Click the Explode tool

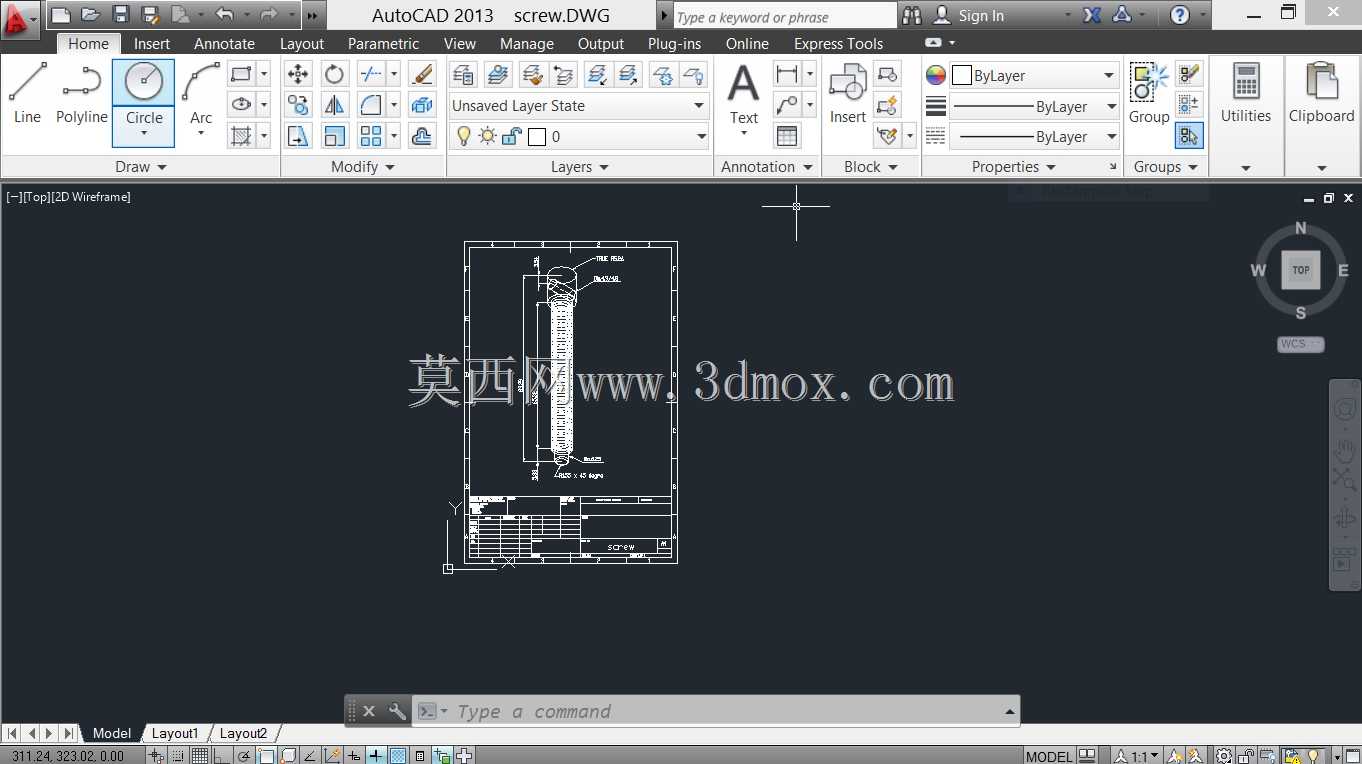(422, 105)
